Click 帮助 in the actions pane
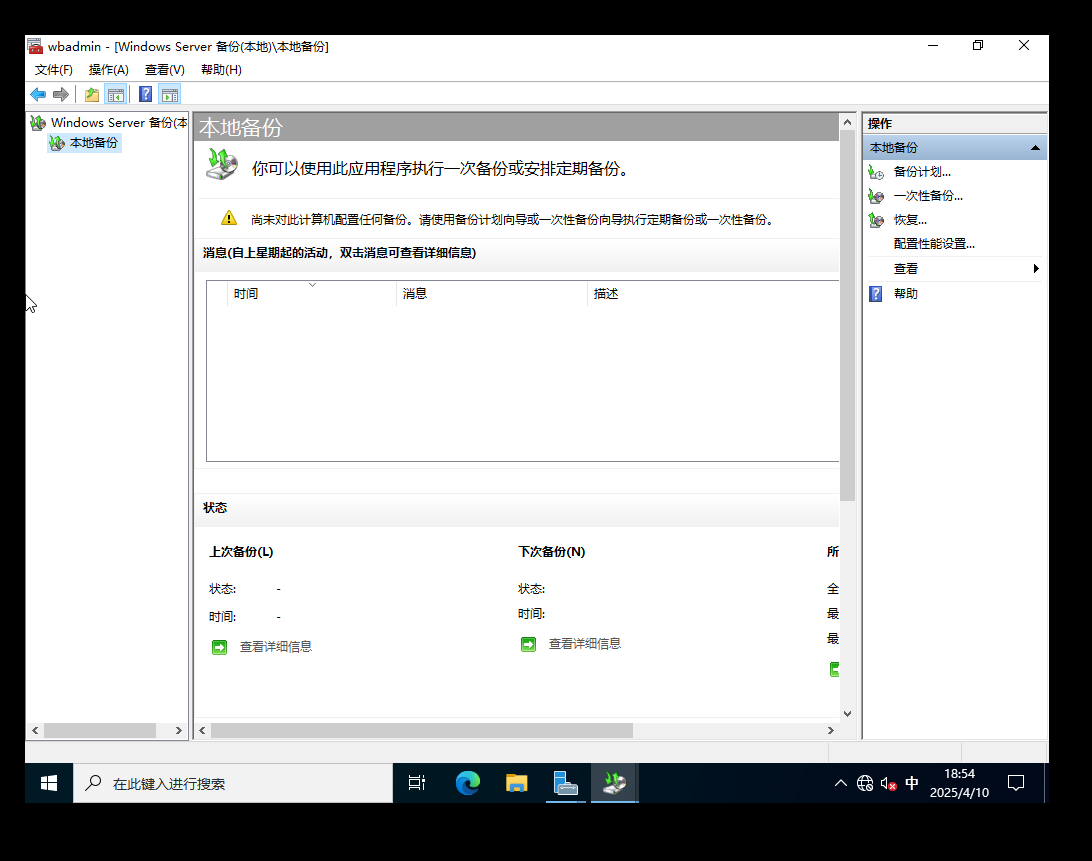This screenshot has width=1092, height=861. pyautogui.click(x=905, y=294)
